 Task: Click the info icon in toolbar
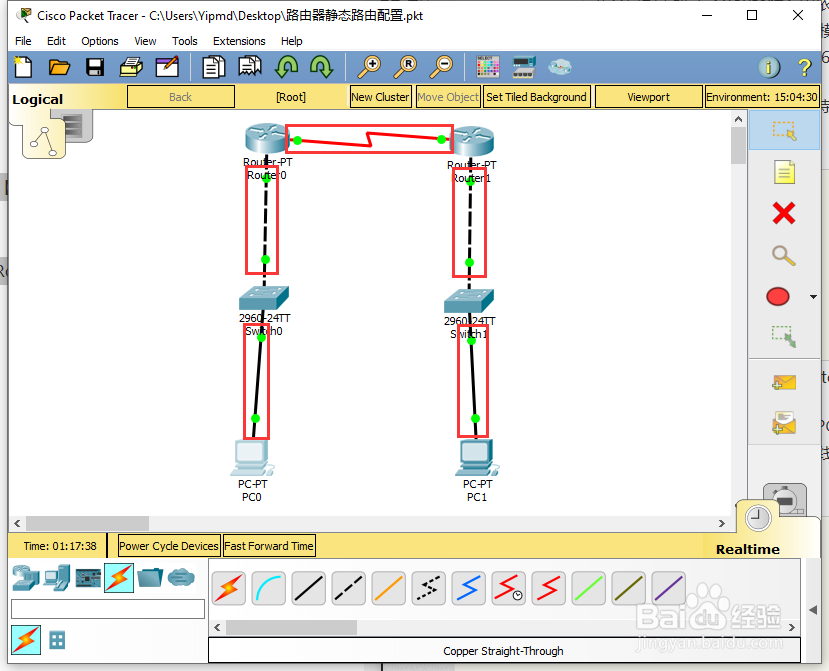point(769,67)
